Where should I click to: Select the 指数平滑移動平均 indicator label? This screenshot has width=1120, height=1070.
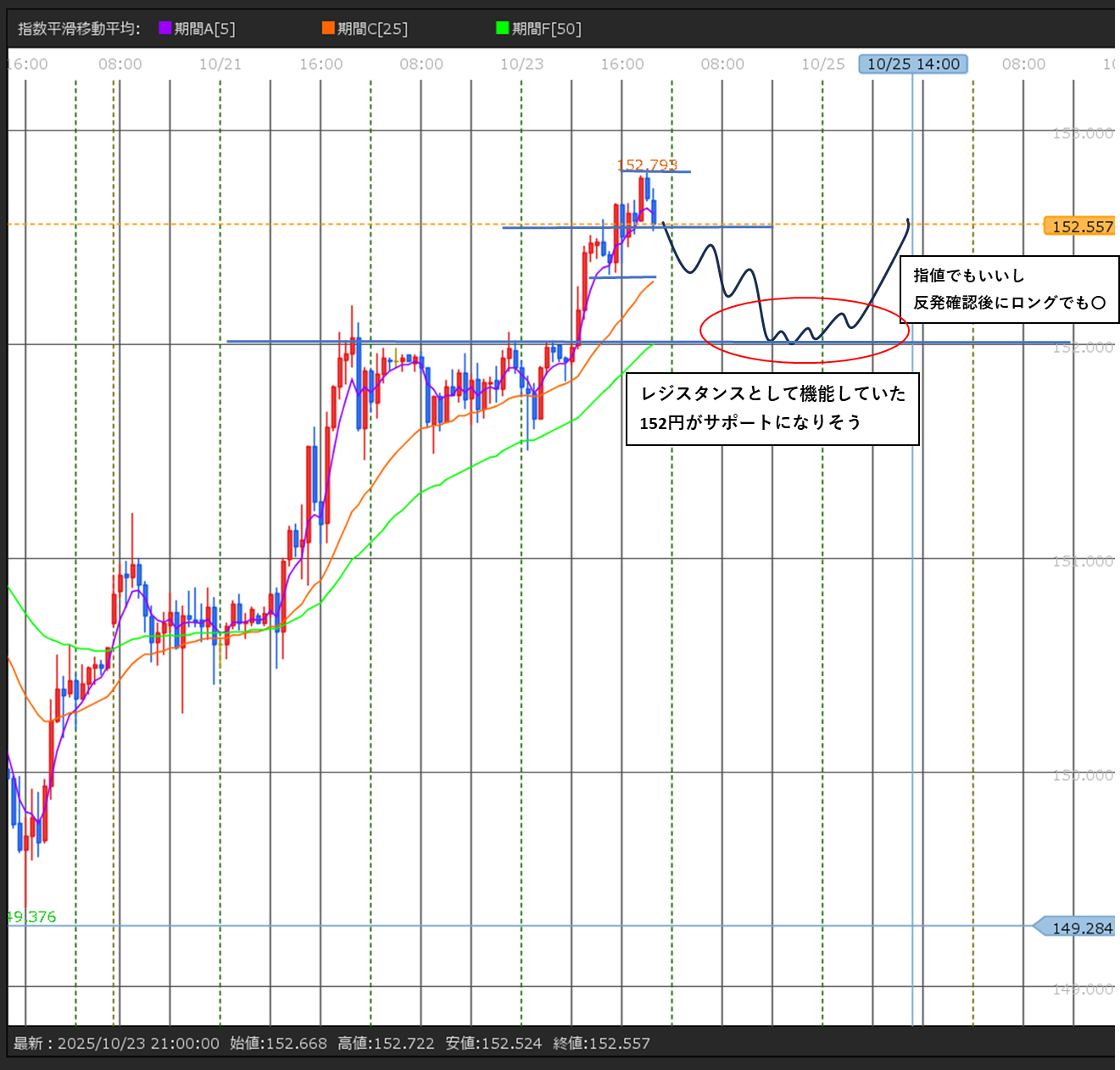(x=79, y=29)
